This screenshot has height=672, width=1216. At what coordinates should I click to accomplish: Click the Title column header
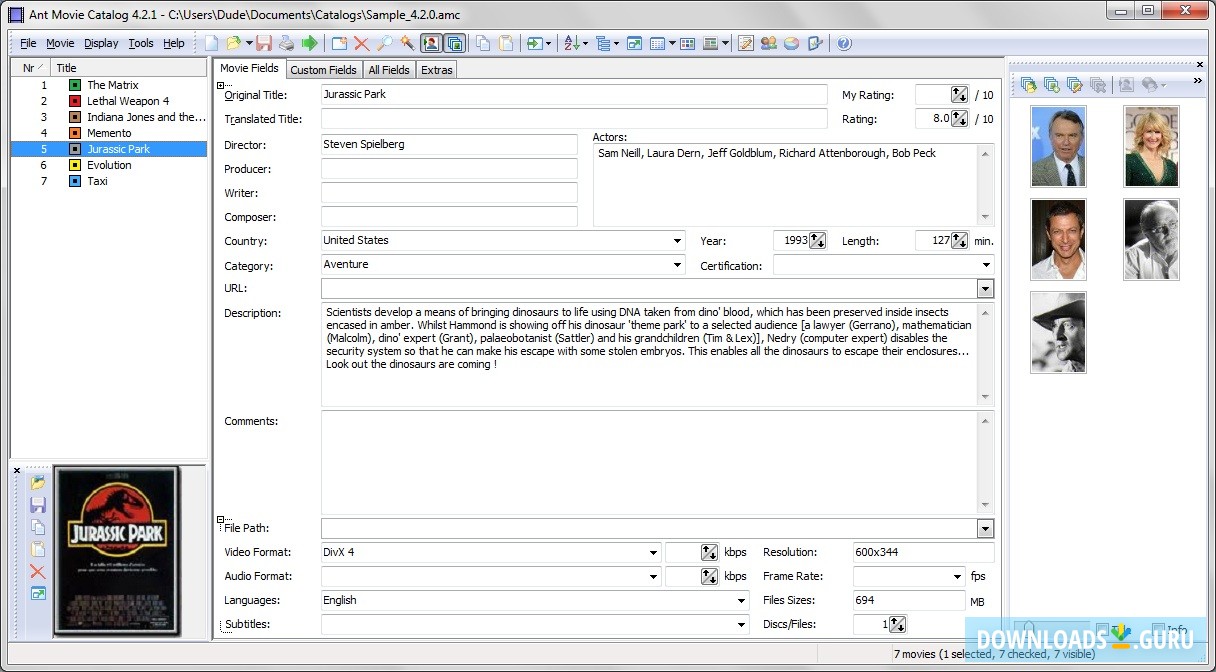tap(67, 68)
